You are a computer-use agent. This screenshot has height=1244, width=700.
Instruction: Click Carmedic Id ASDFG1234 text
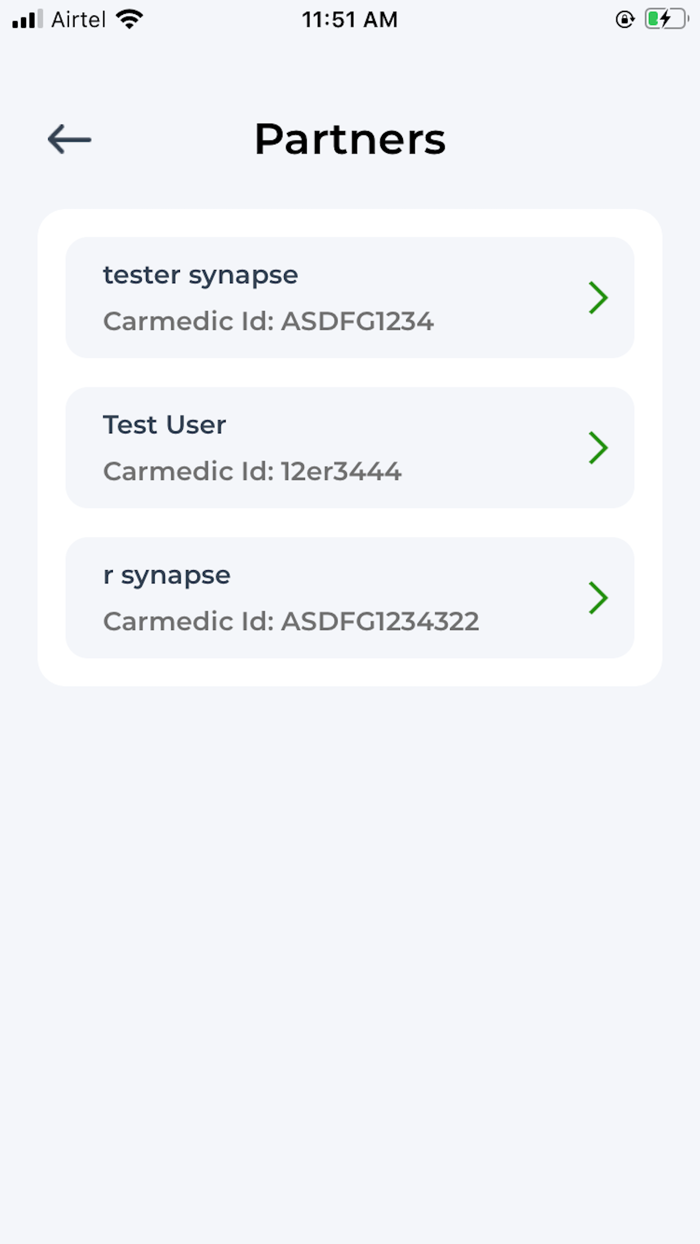click(268, 321)
